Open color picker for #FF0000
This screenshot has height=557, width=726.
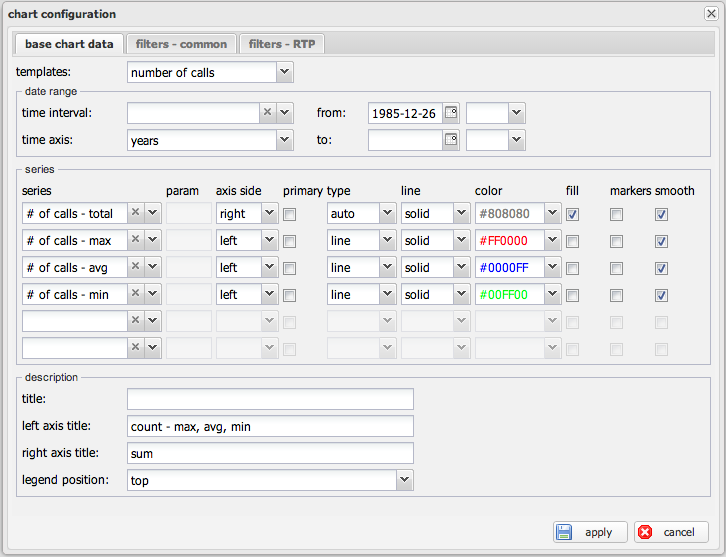click(553, 240)
